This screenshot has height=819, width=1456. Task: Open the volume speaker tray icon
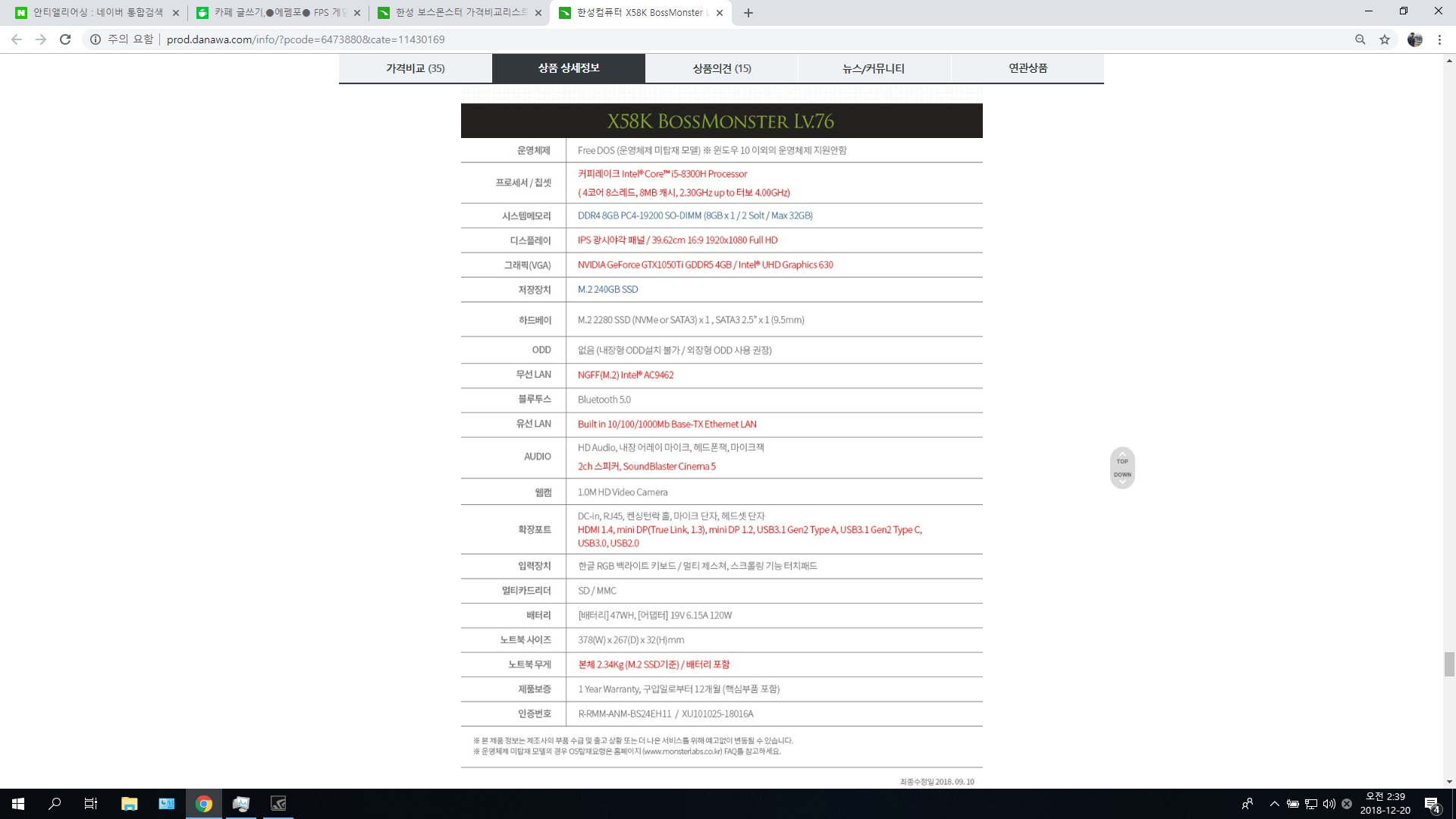pyautogui.click(x=1329, y=804)
